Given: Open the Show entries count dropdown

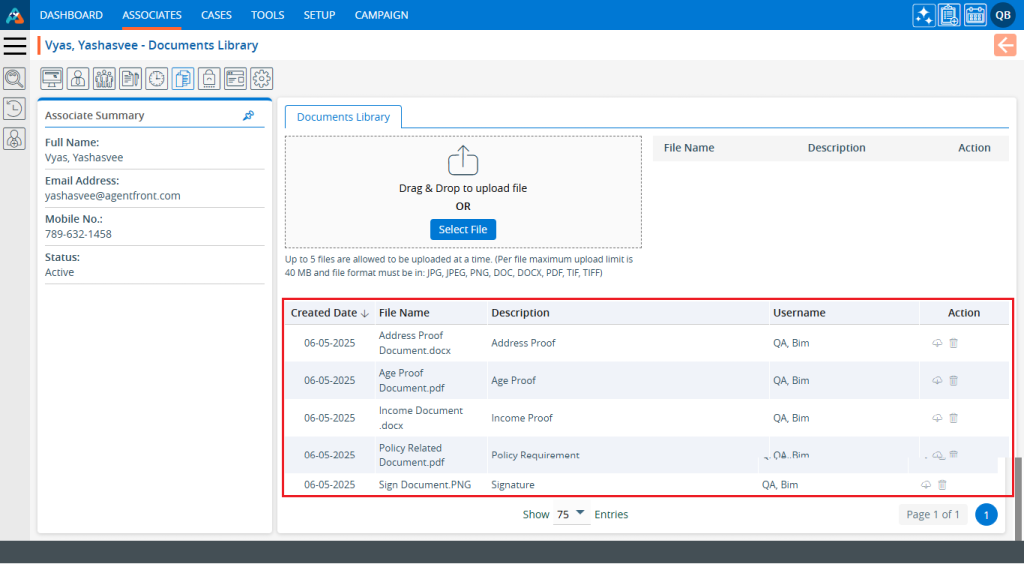Looking at the screenshot, I should (571, 514).
